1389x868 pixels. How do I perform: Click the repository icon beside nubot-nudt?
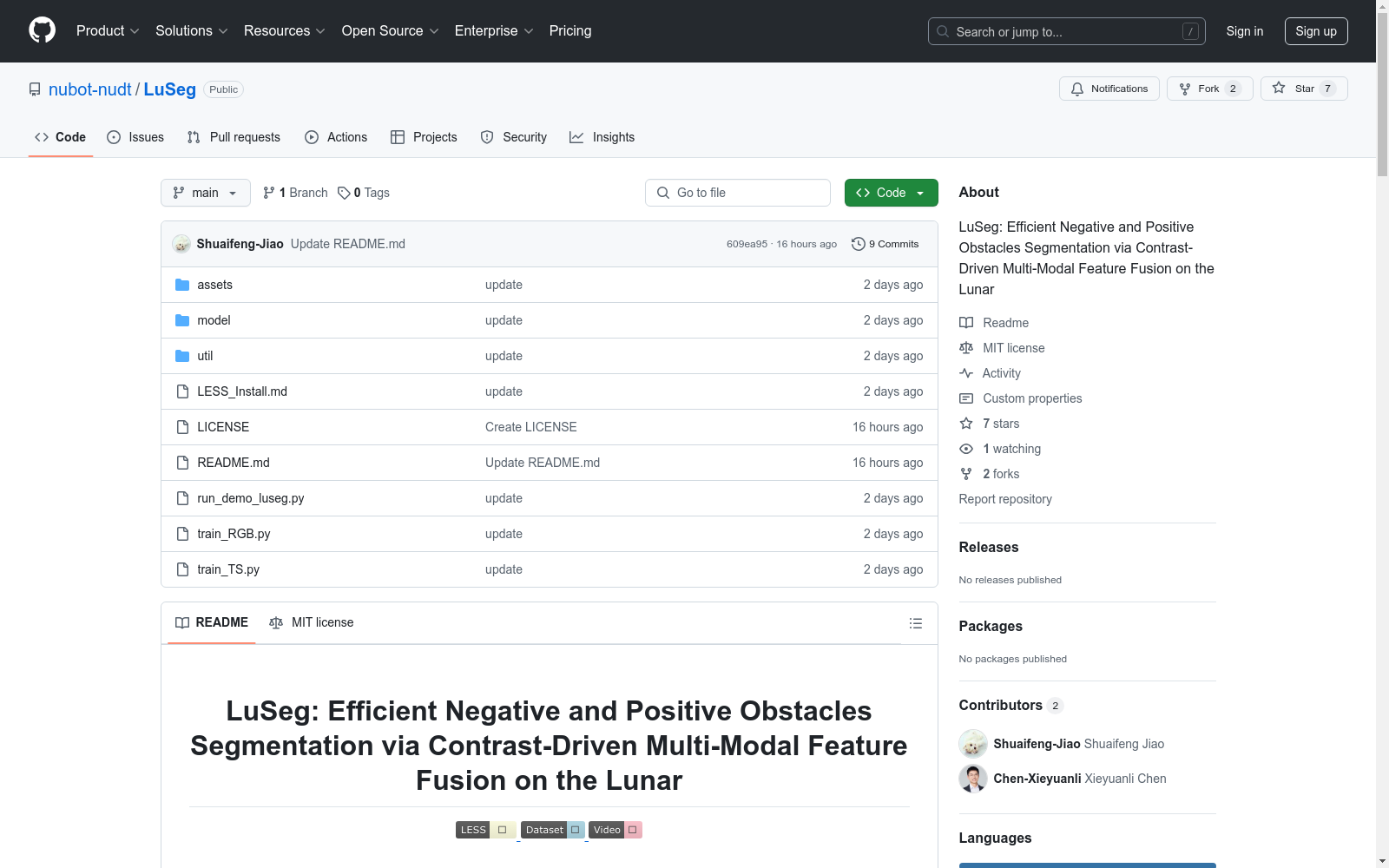tap(35, 89)
